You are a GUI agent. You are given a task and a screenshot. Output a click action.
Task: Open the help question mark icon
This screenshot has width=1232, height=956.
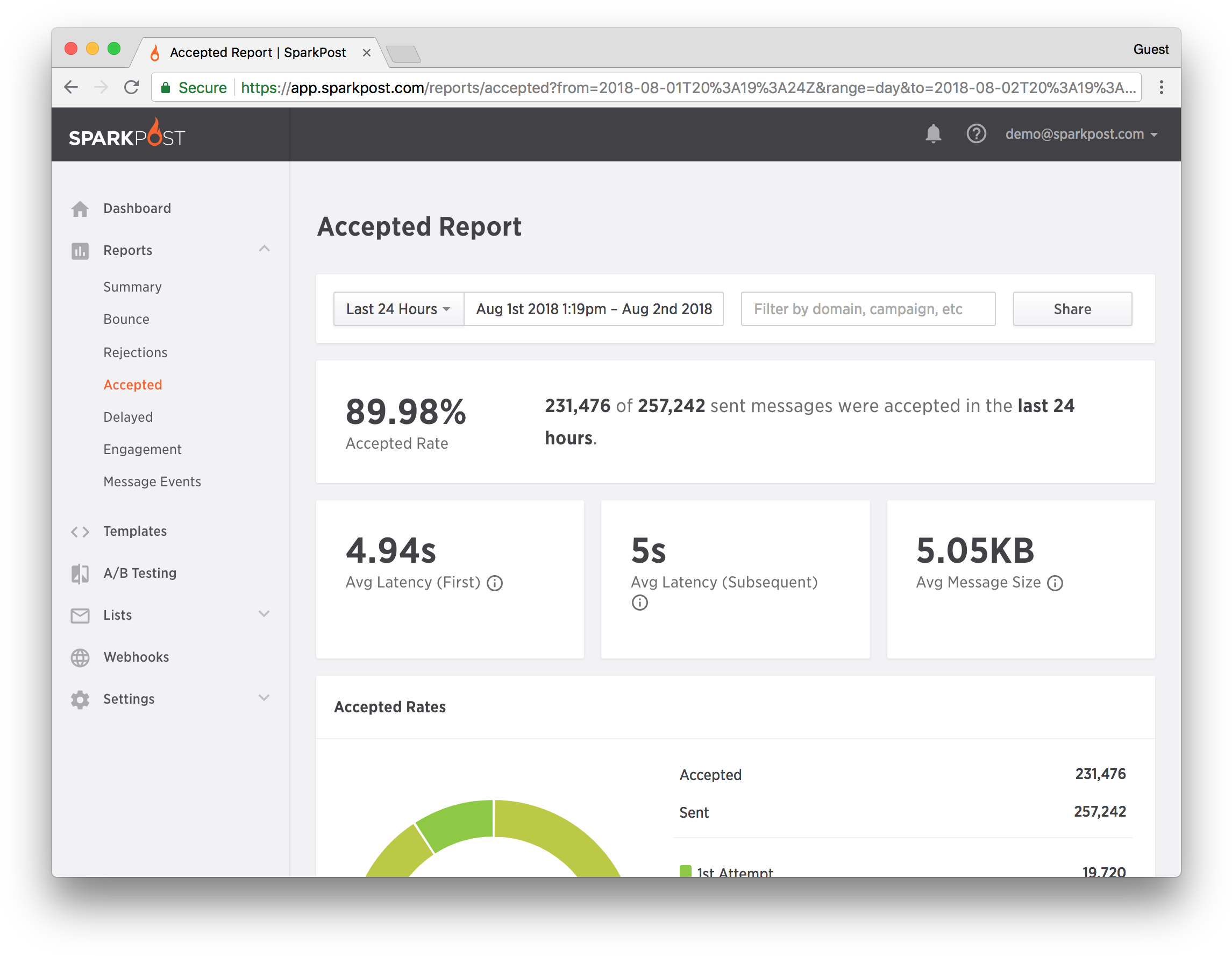[x=976, y=134]
